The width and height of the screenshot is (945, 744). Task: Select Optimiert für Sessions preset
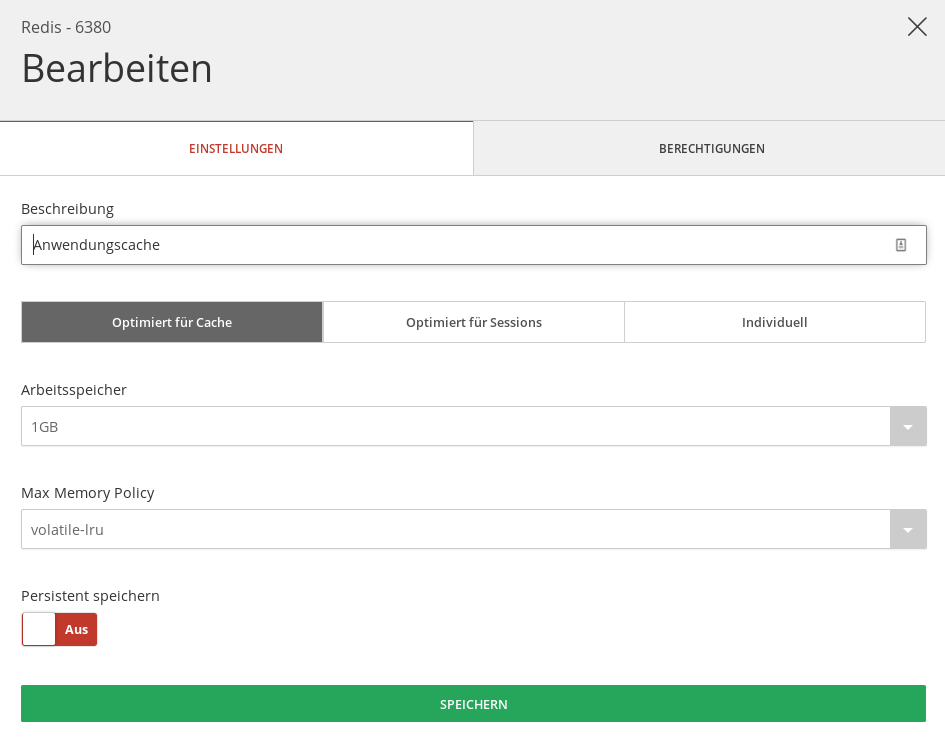474,322
